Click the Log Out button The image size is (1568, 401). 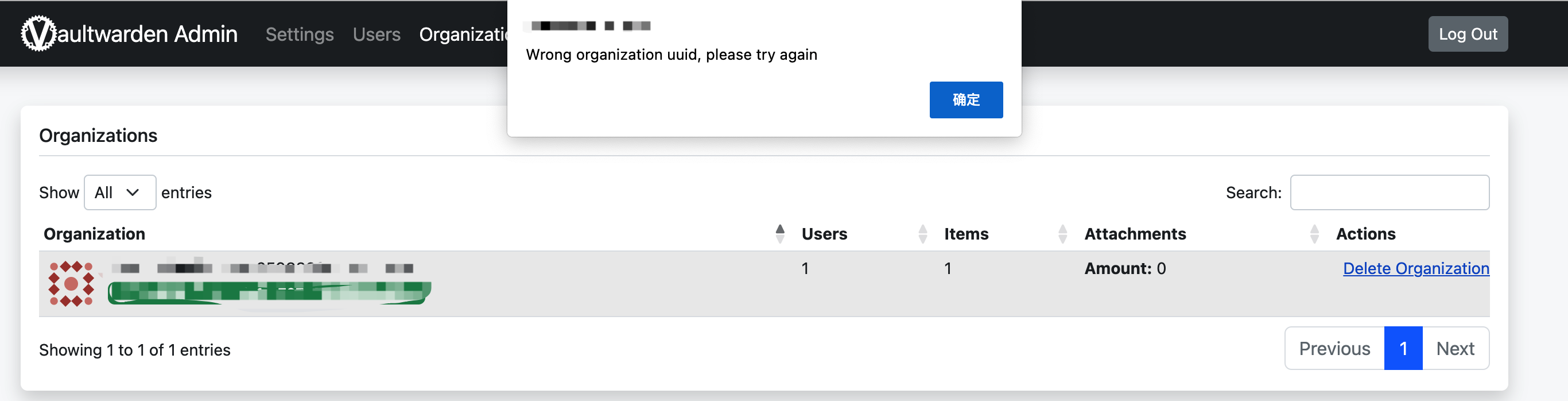point(1468,33)
